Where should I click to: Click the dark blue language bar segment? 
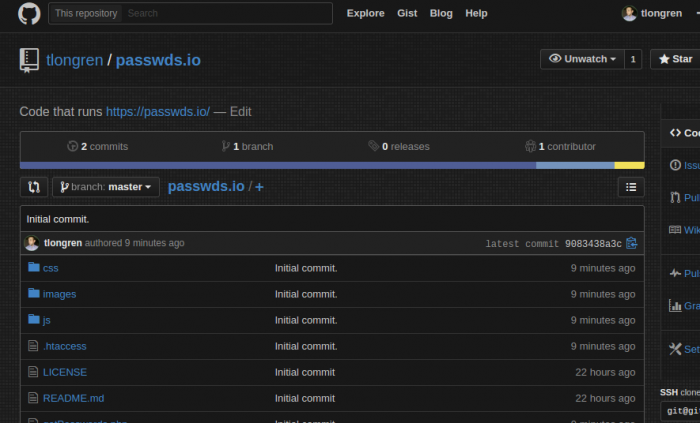(x=278, y=166)
